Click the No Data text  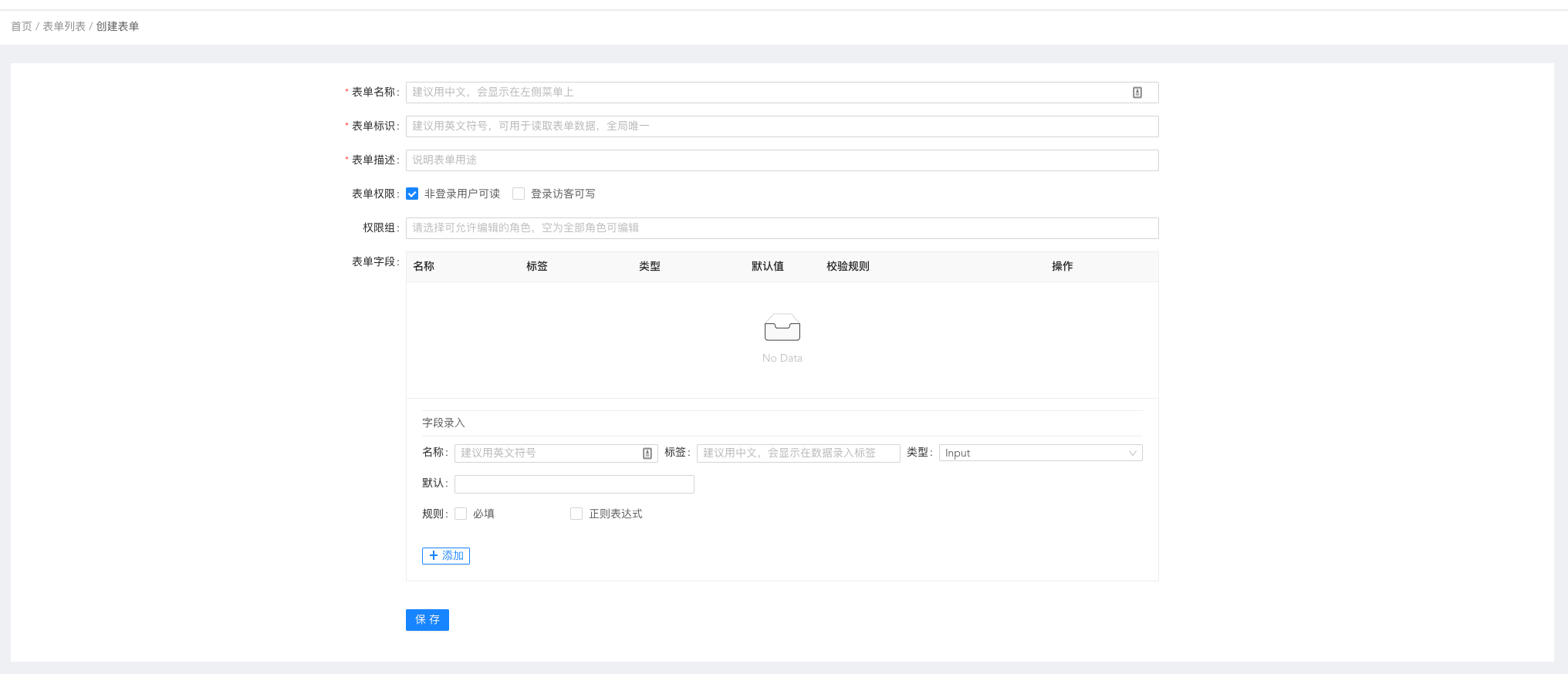(782, 358)
